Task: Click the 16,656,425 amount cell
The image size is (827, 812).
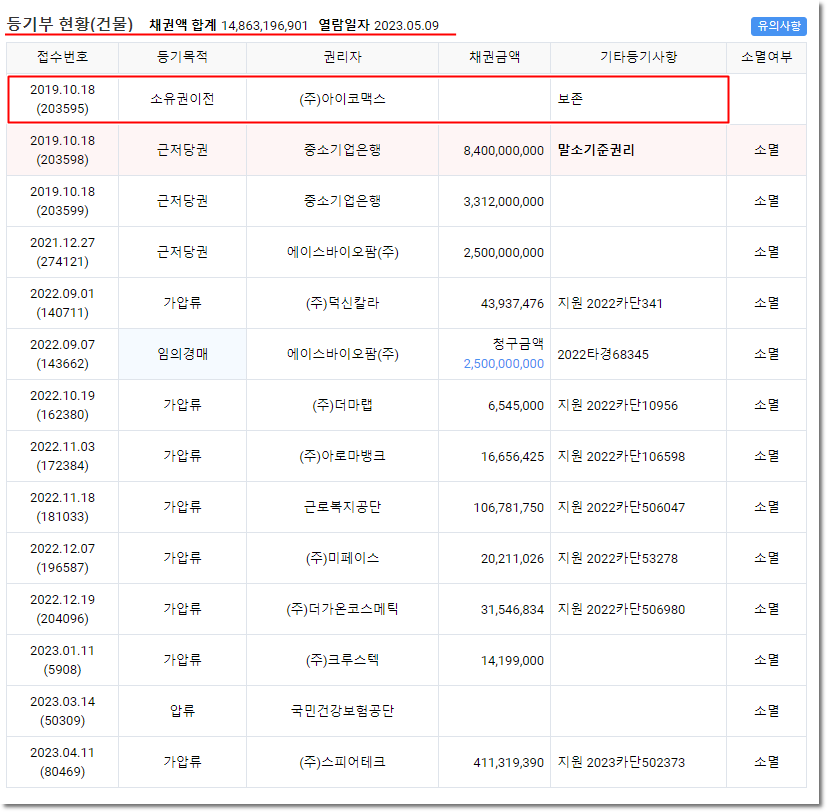Action: coord(494,456)
